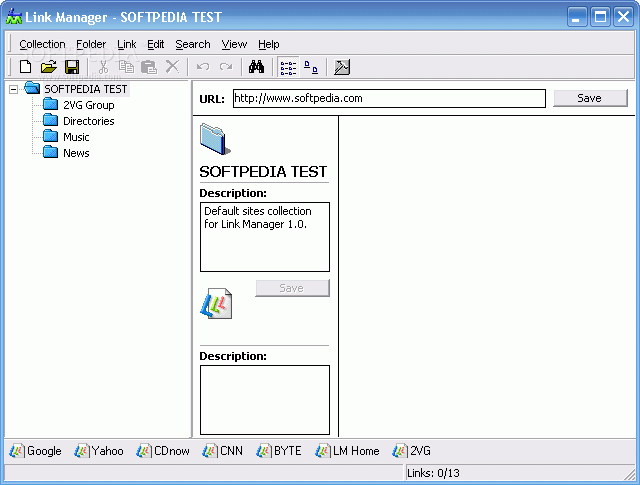
Task: Minimize the Link Manager window
Action: [x=577, y=17]
